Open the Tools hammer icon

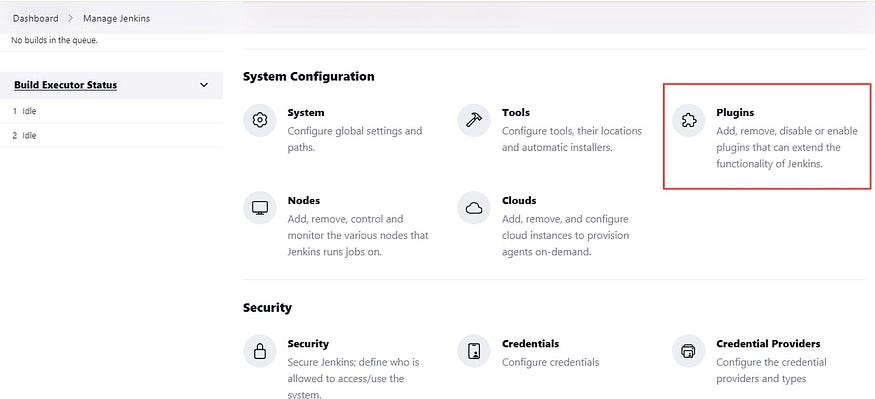[474, 120]
